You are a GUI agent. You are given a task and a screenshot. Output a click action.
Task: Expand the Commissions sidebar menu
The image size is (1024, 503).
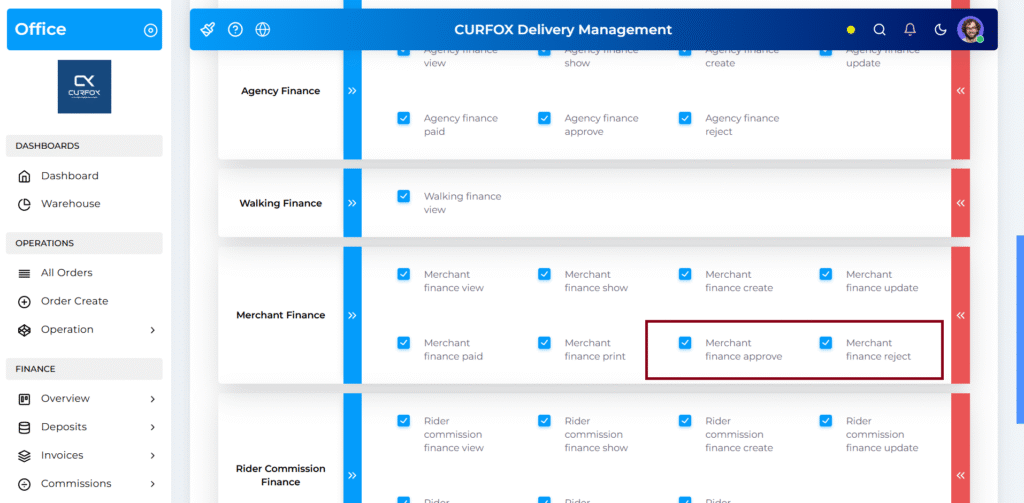coord(152,484)
